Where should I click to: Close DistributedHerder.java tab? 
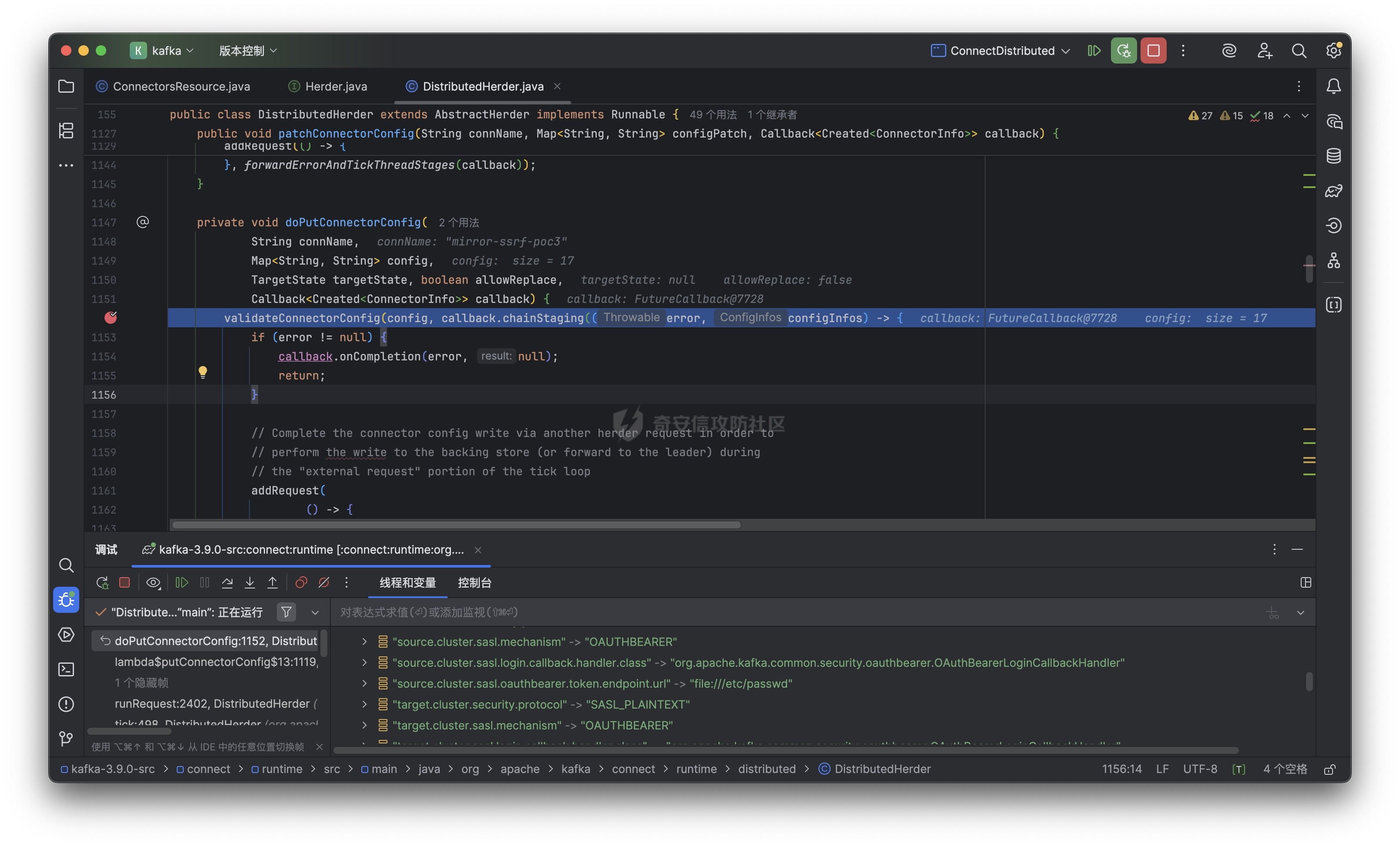[557, 86]
